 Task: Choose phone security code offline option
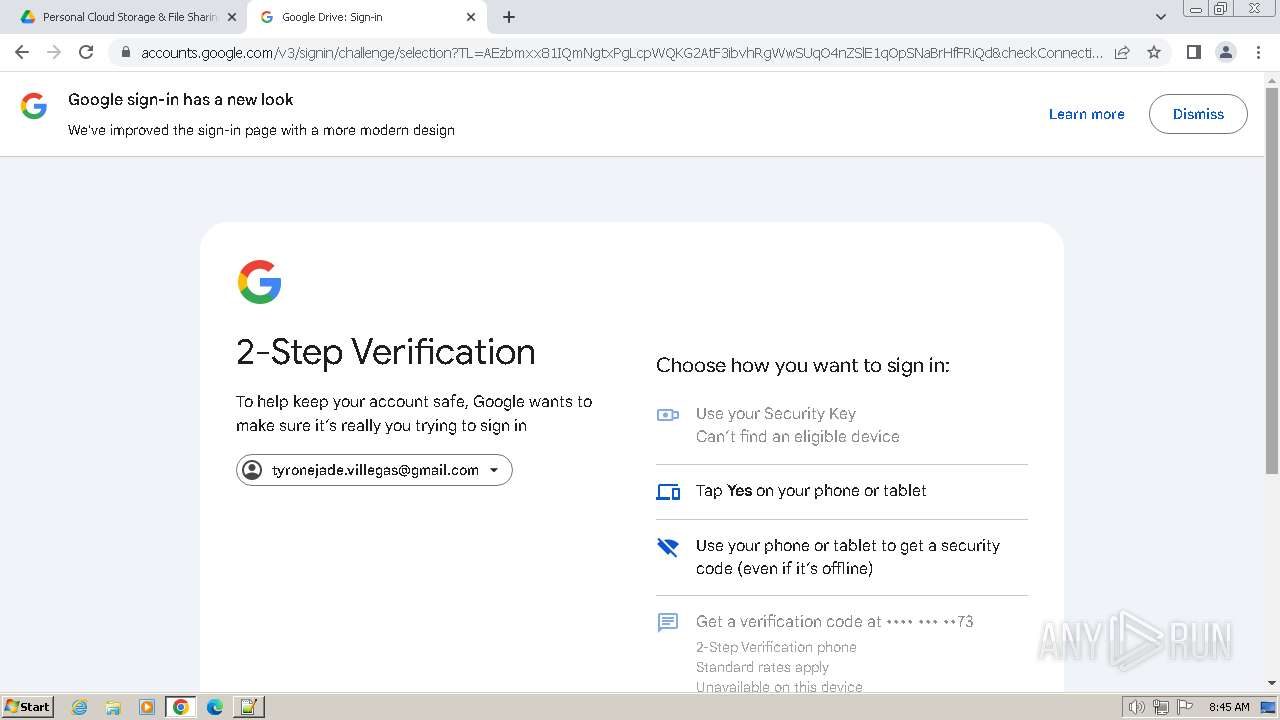[x=842, y=557]
